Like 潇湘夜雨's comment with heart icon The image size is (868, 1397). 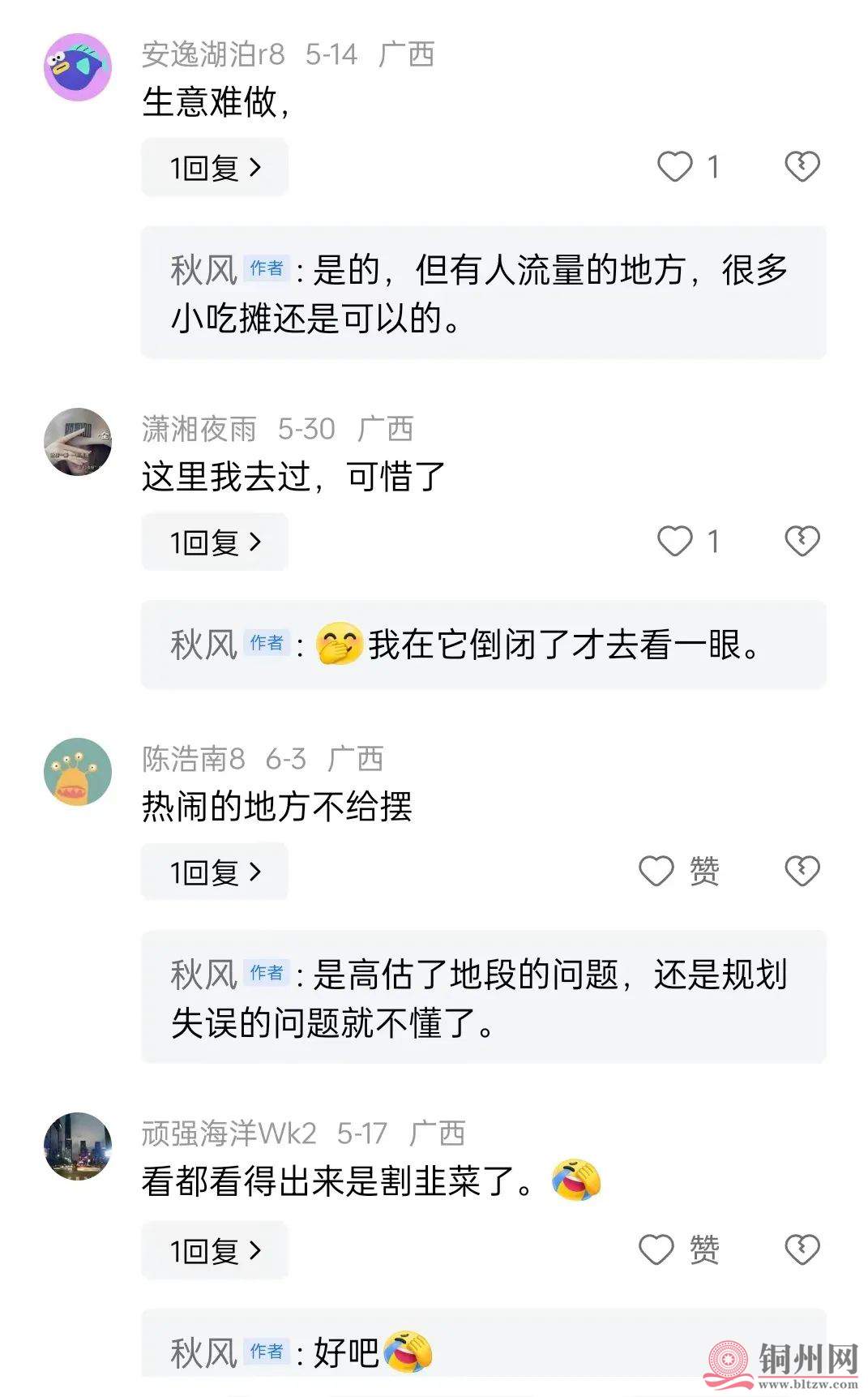(674, 542)
